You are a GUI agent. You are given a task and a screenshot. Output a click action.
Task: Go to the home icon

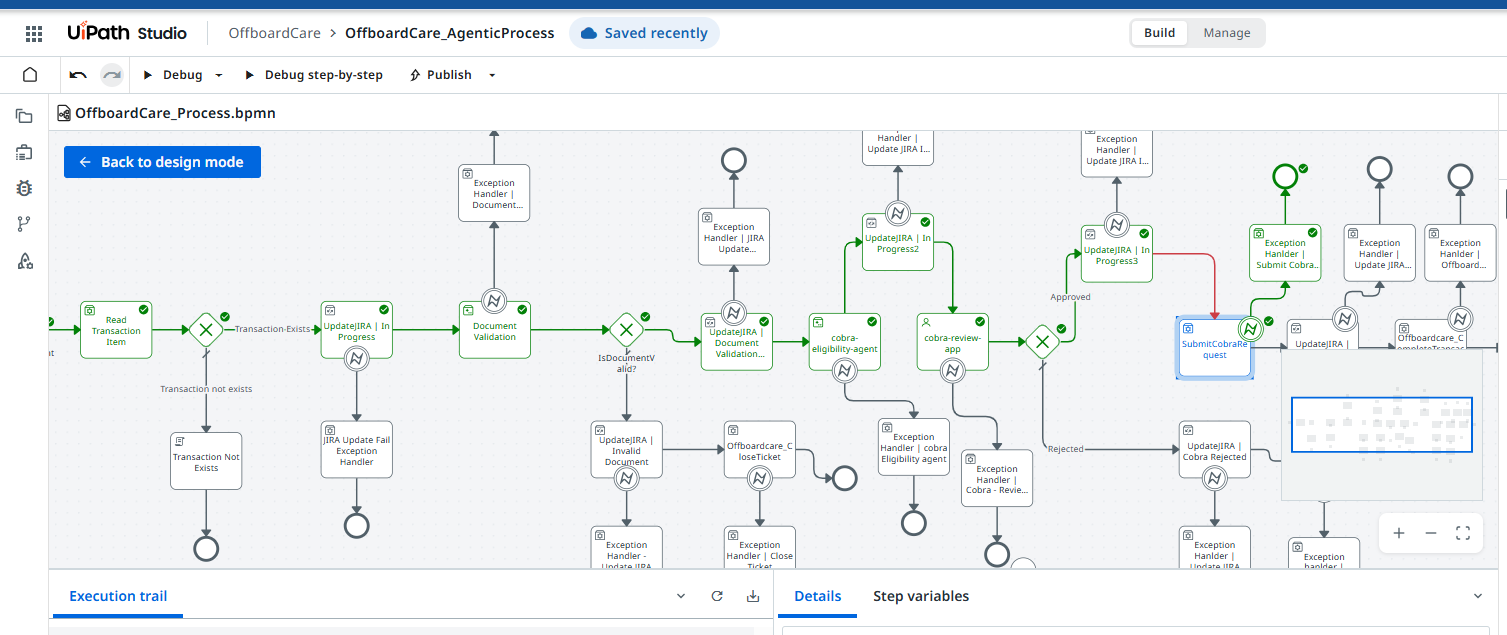(30, 75)
